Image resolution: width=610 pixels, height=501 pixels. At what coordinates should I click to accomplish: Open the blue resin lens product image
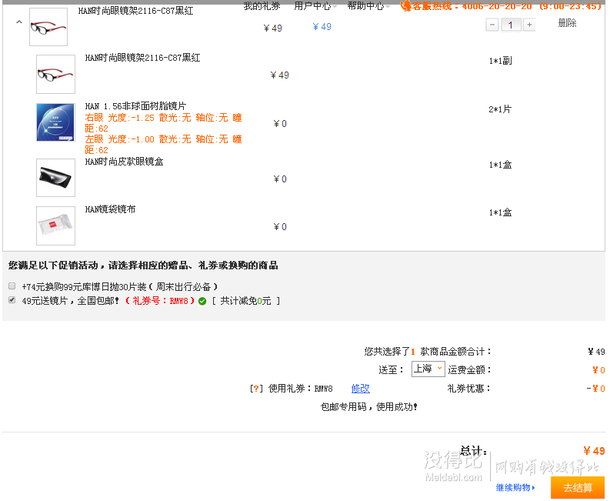tap(55, 122)
